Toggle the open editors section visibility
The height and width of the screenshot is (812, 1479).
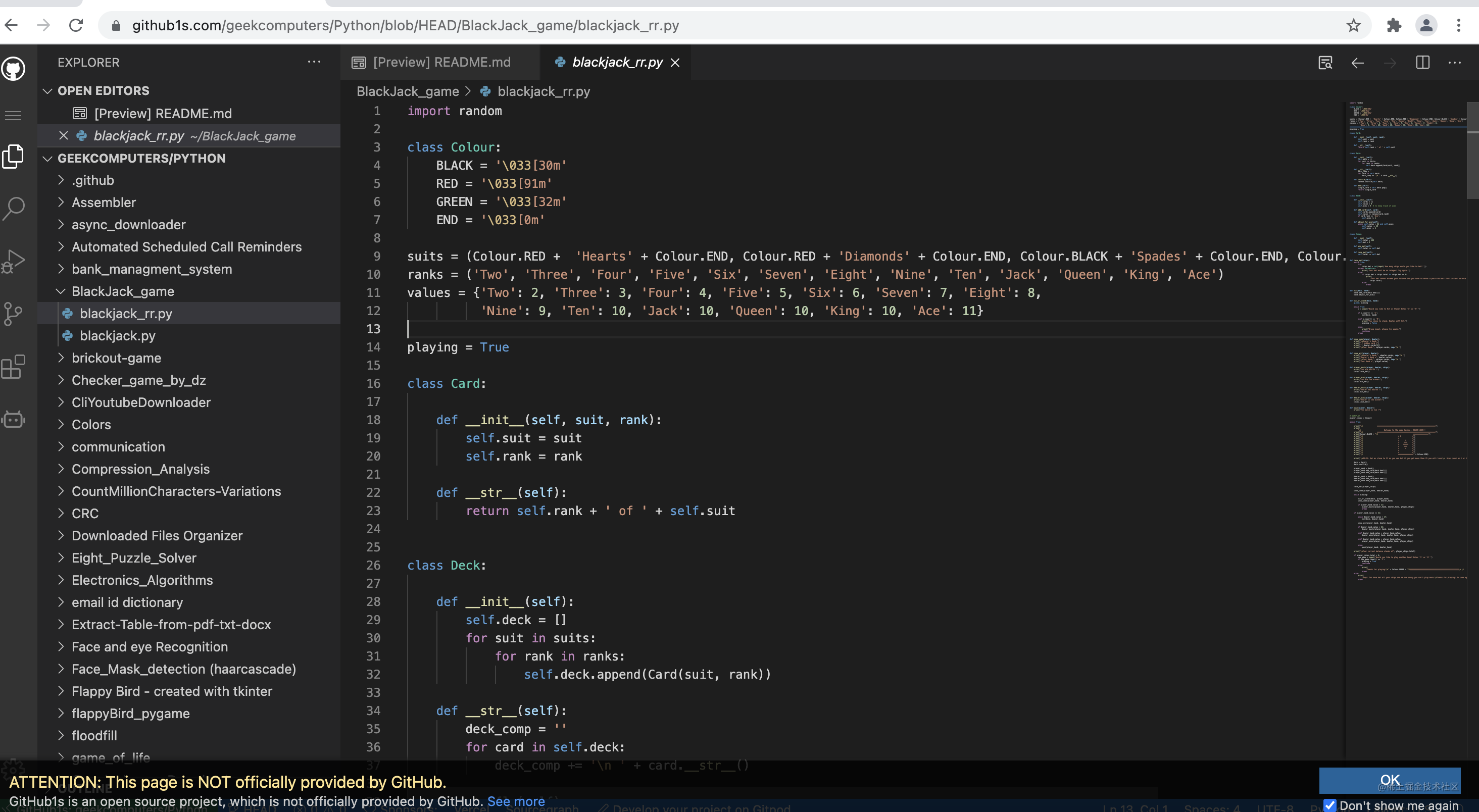[x=47, y=91]
